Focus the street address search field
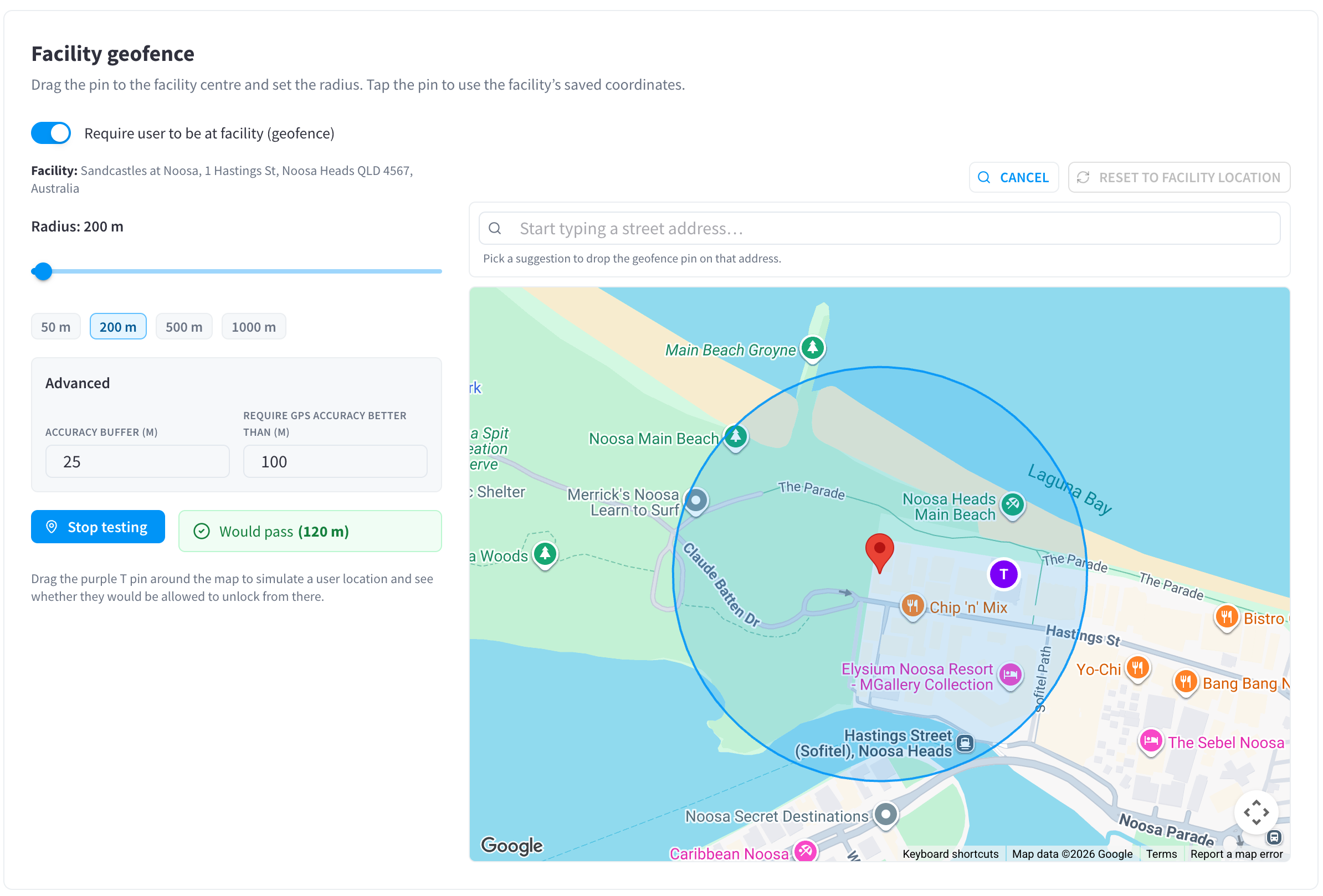 pyautogui.click(x=880, y=229)
